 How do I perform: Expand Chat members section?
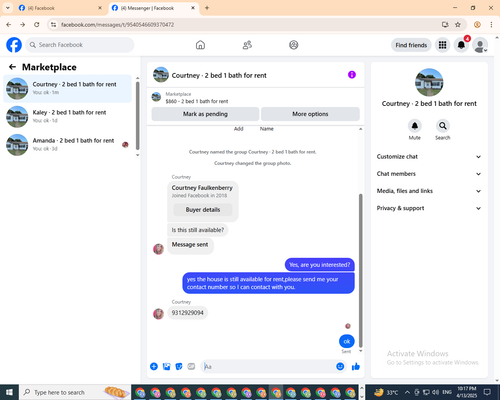click(x=429, y=174)
